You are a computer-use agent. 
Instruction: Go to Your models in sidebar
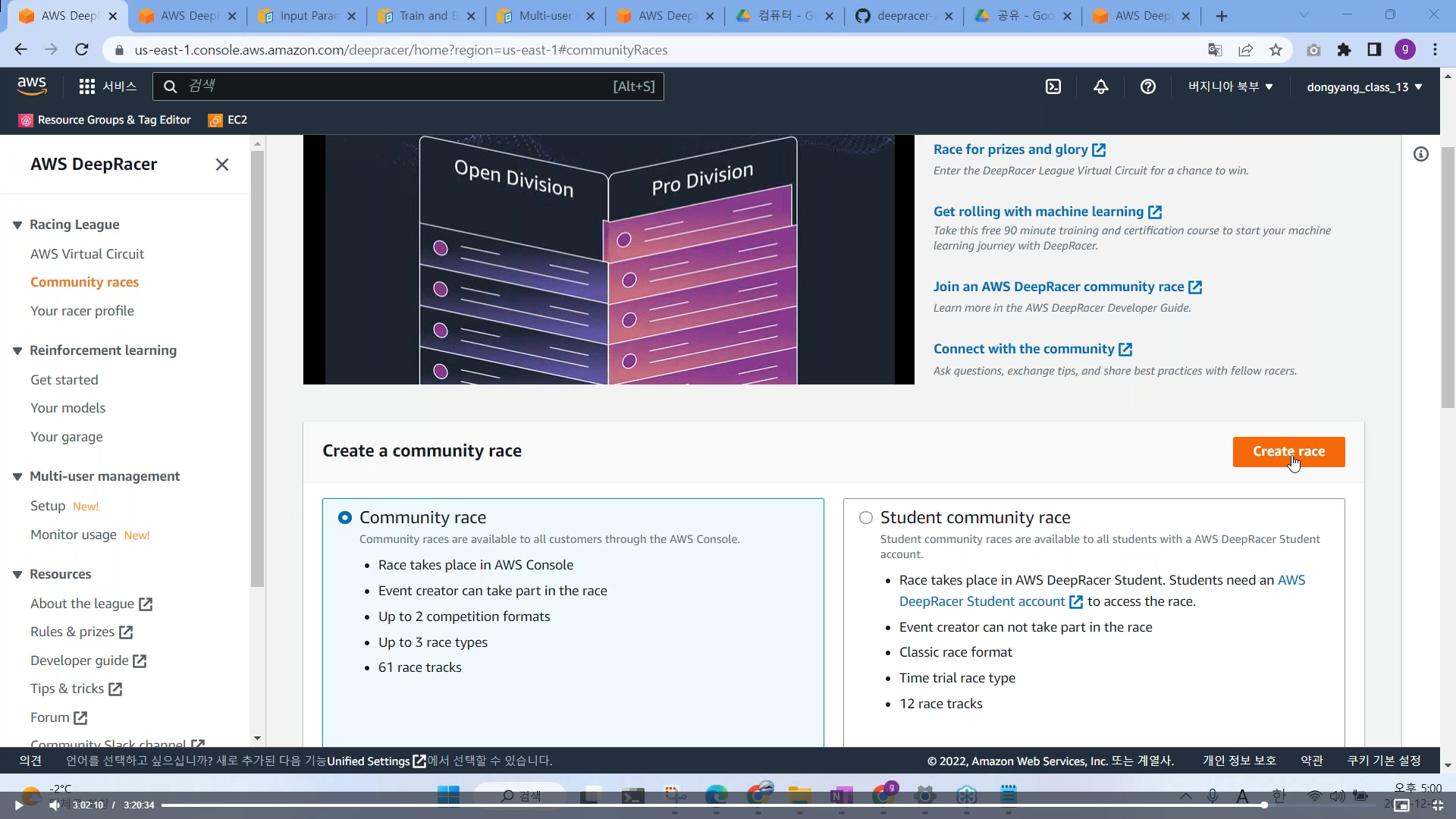click(x=67, y=408)
